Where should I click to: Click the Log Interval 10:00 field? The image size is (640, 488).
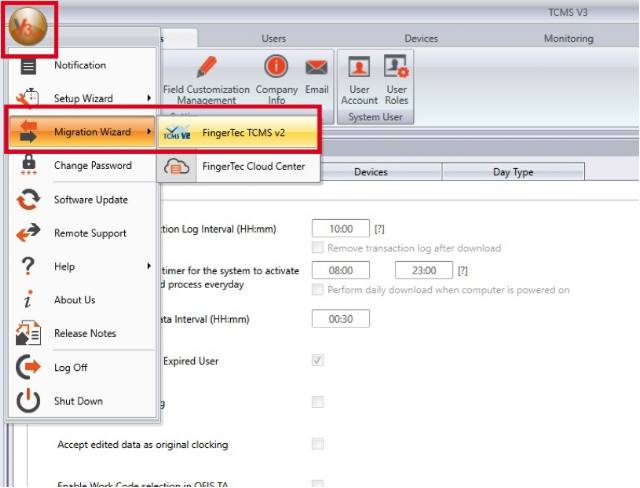click(341, 228)
